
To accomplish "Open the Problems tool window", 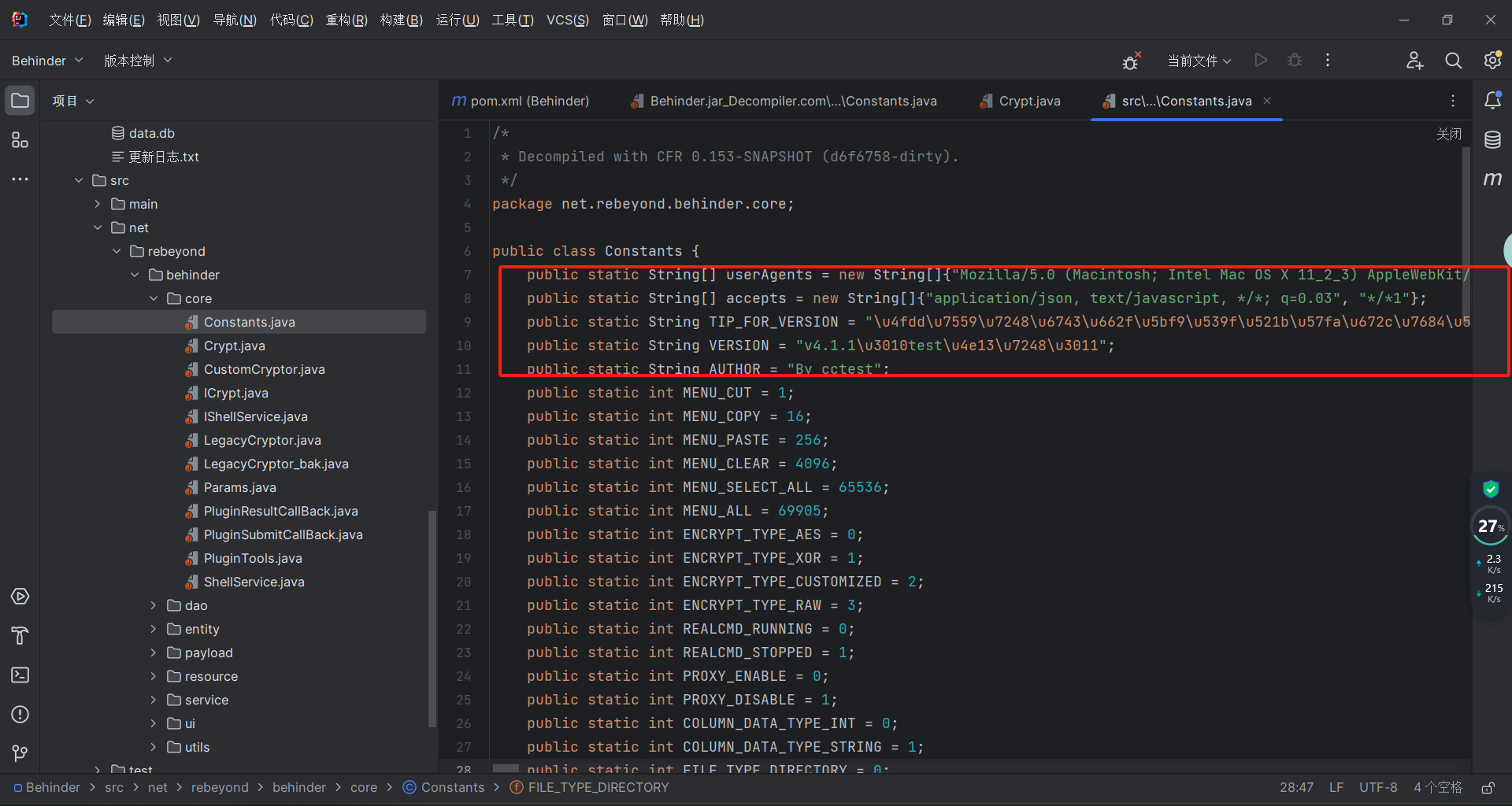I will point(20,715).
